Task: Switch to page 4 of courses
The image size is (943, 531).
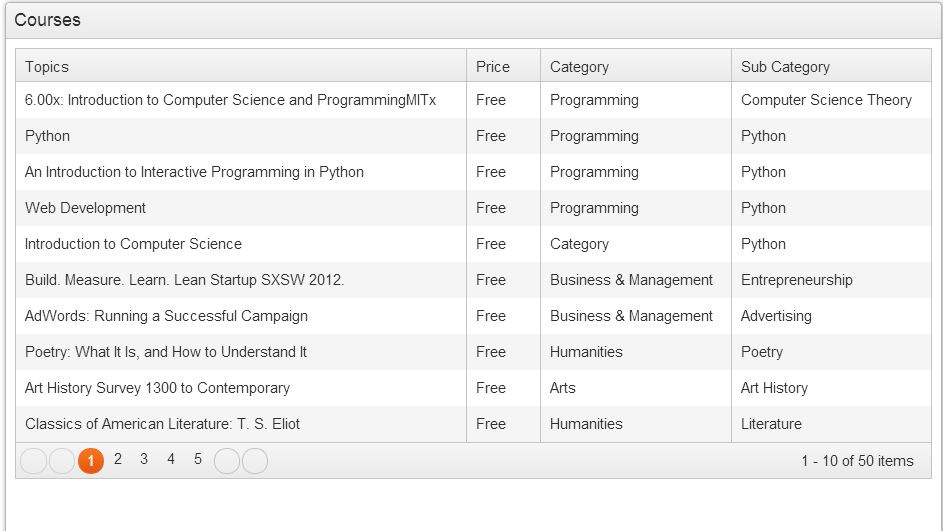Action: click(x=171, y=460)
